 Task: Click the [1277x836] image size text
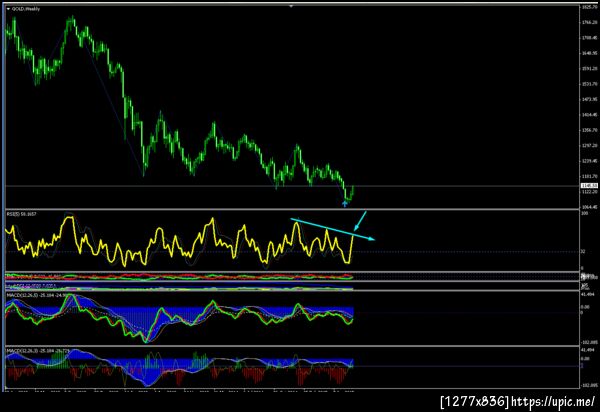click(x=475, y=401)
